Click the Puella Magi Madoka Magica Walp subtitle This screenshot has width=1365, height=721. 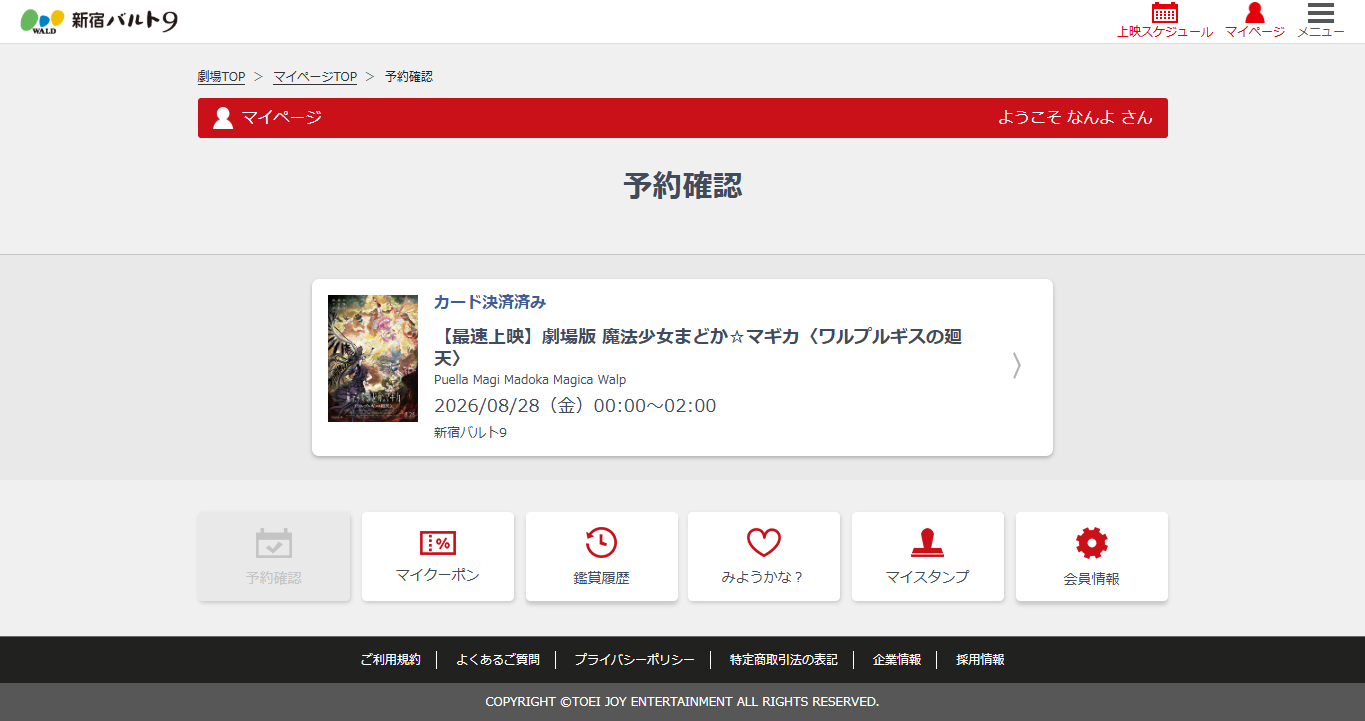[530, 379]
